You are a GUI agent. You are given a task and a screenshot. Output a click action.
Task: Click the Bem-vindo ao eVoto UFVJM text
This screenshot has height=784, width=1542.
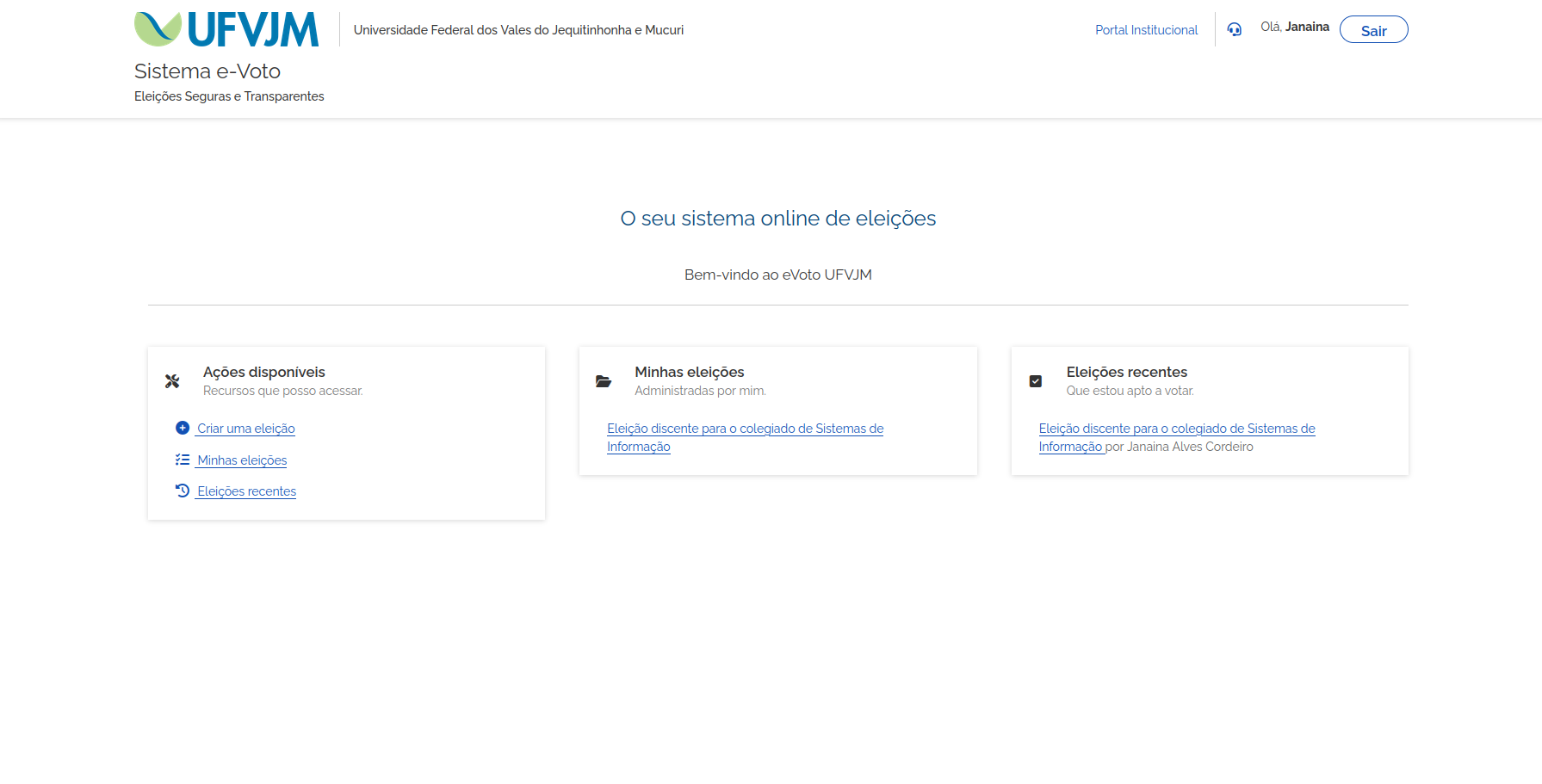[x=778, y=275]
